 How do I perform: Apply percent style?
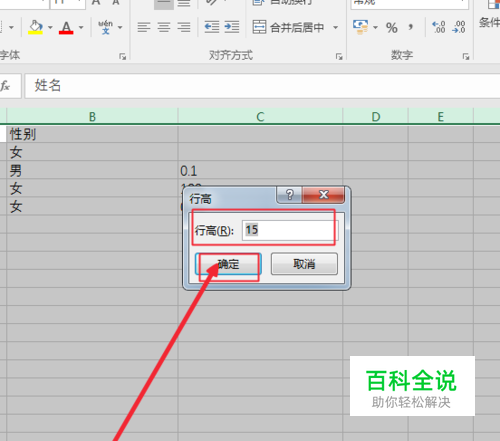[x=392, y=28]
